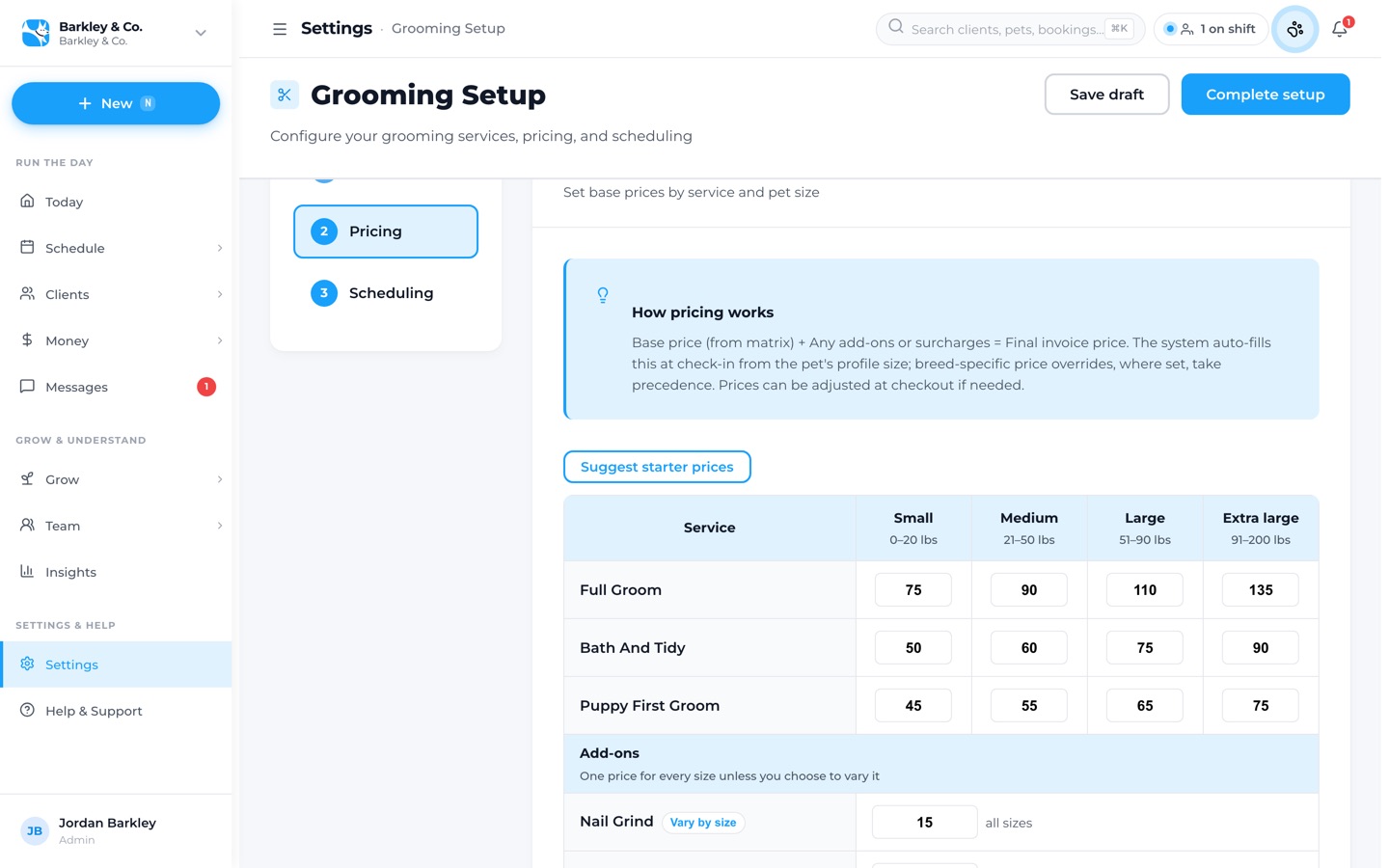Edit Bath And Tidy Medium price field
This screenshot has width=1389, height=868.
1029,648
